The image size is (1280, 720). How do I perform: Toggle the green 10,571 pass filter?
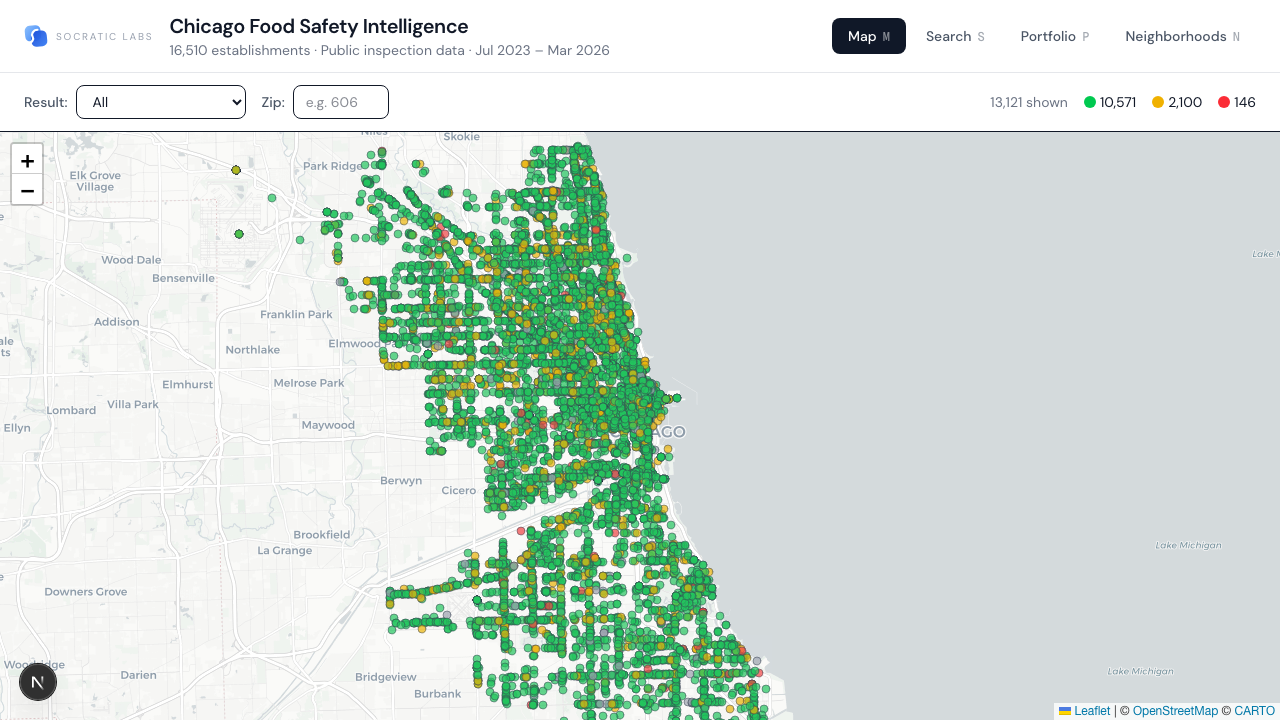[x=1110, y=102]
